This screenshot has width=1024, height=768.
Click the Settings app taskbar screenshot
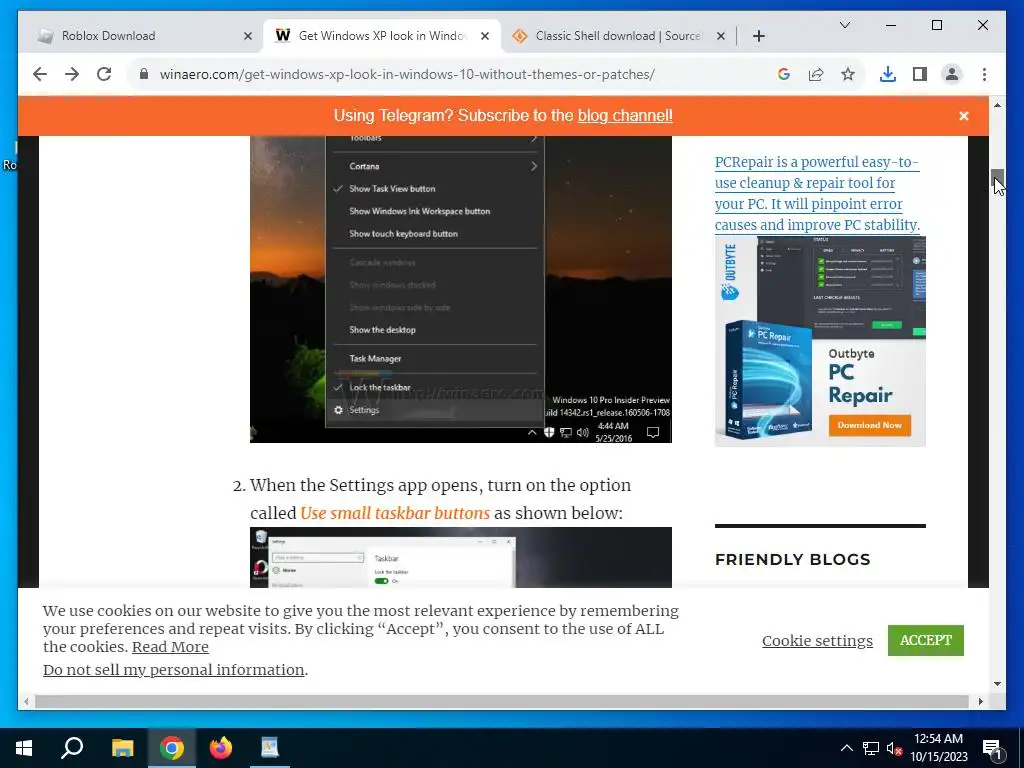[x=460, y=557]
